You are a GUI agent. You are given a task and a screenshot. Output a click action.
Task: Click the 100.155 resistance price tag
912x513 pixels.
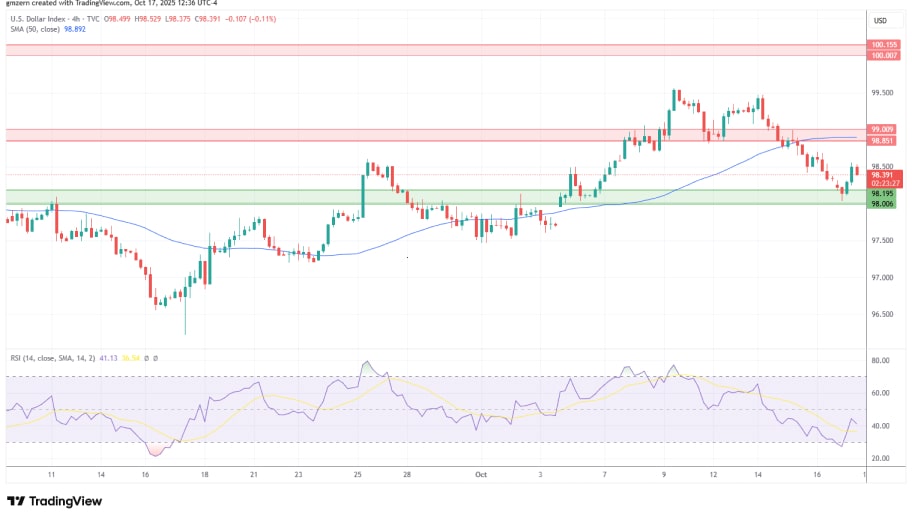tap(884, 45)
